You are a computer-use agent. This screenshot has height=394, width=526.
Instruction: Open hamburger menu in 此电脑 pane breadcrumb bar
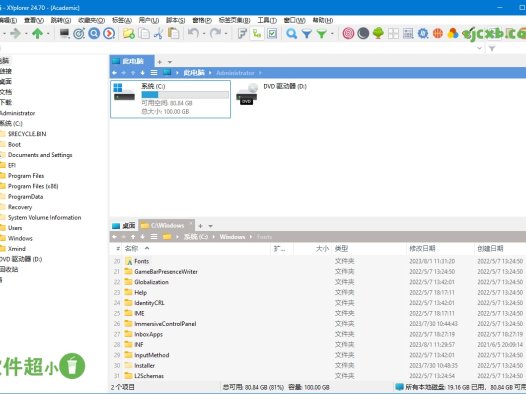click(x=154, y=73)
